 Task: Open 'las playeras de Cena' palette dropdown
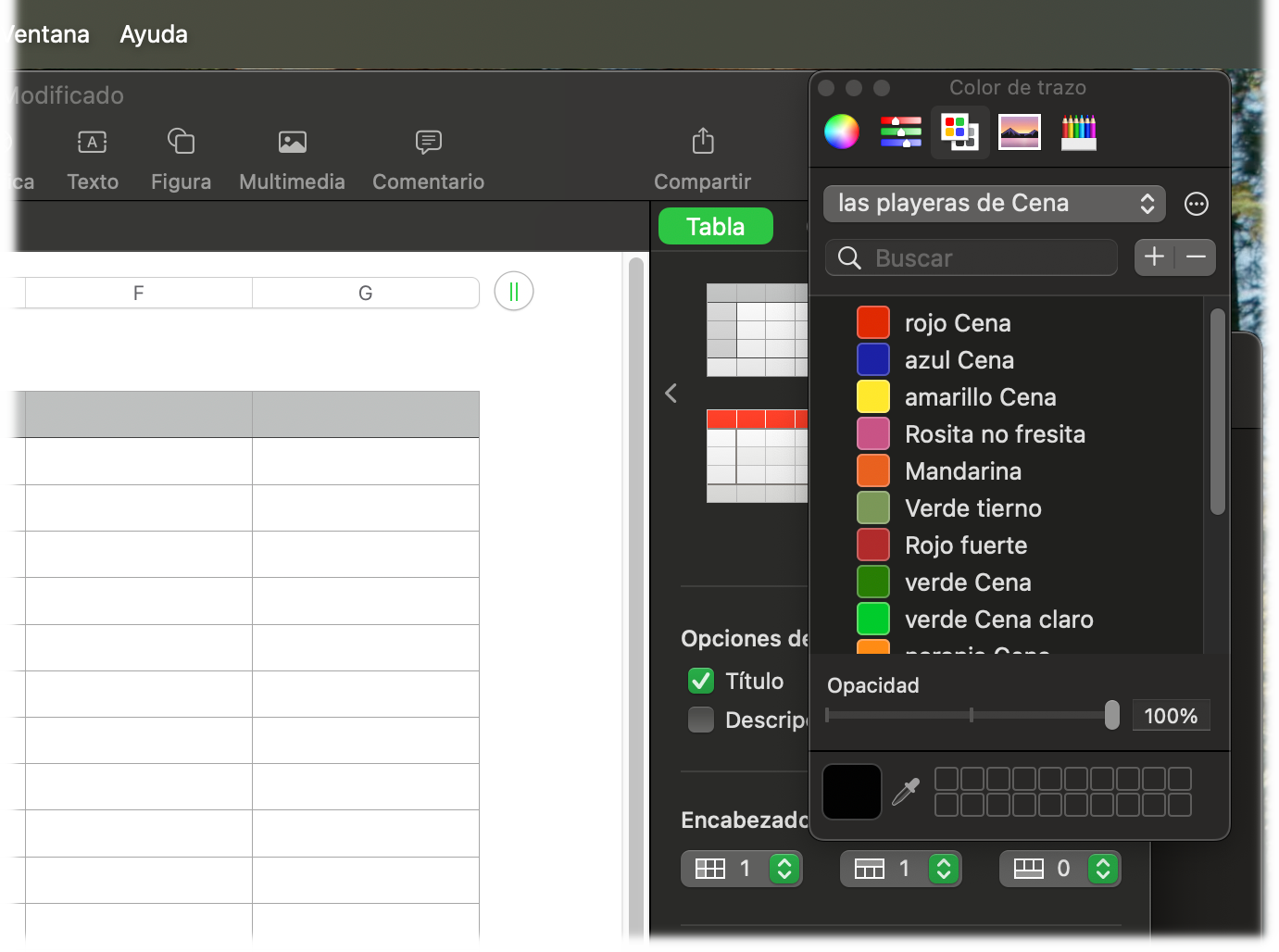994,204
